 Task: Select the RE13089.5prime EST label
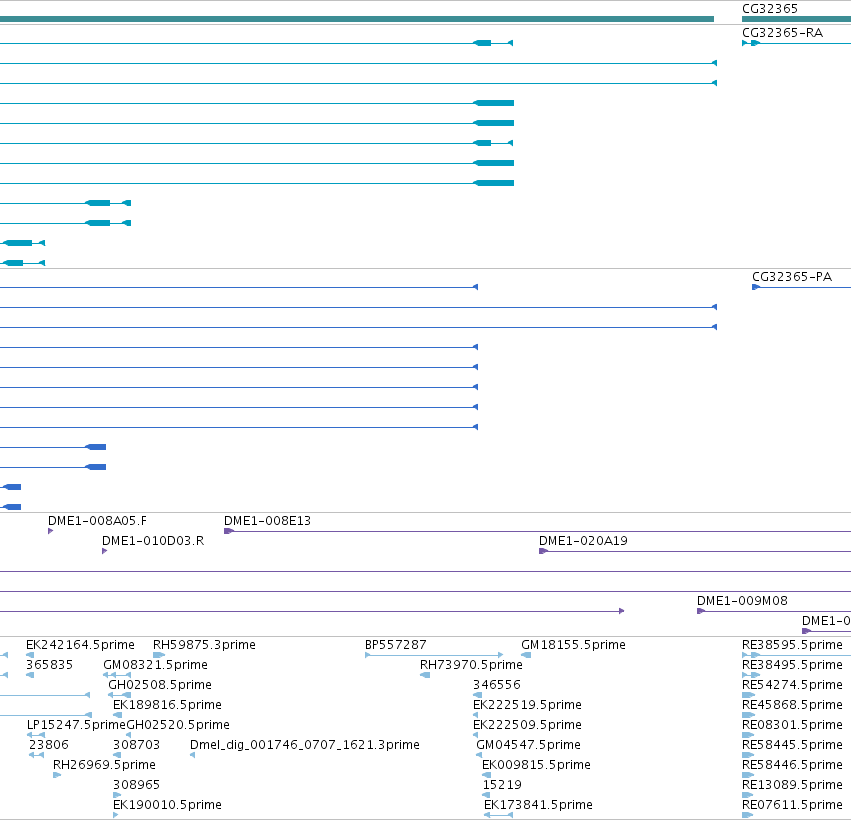tap(792, 785)
